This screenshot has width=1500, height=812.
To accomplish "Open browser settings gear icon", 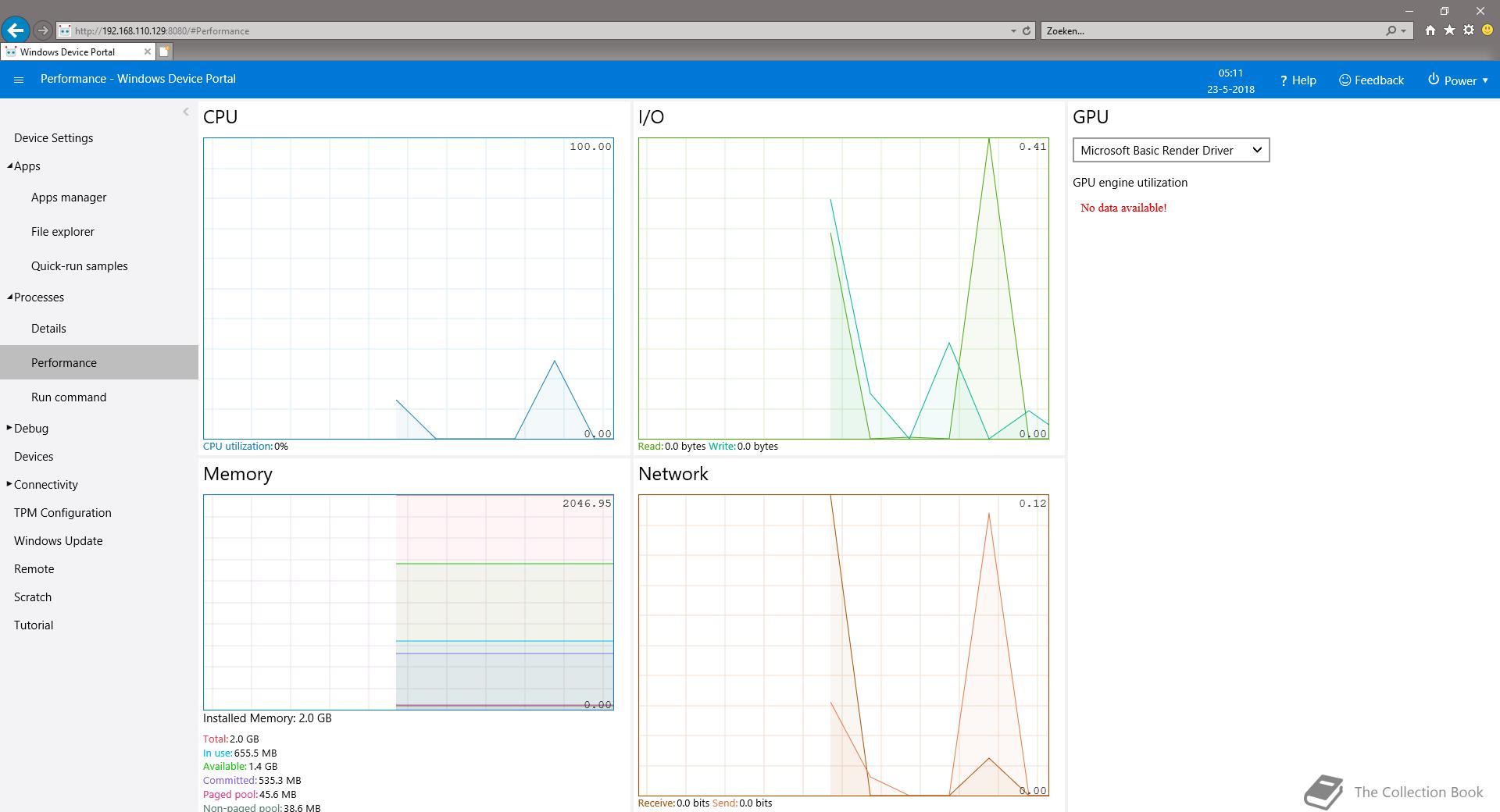I will click(x=1469, y=30).
